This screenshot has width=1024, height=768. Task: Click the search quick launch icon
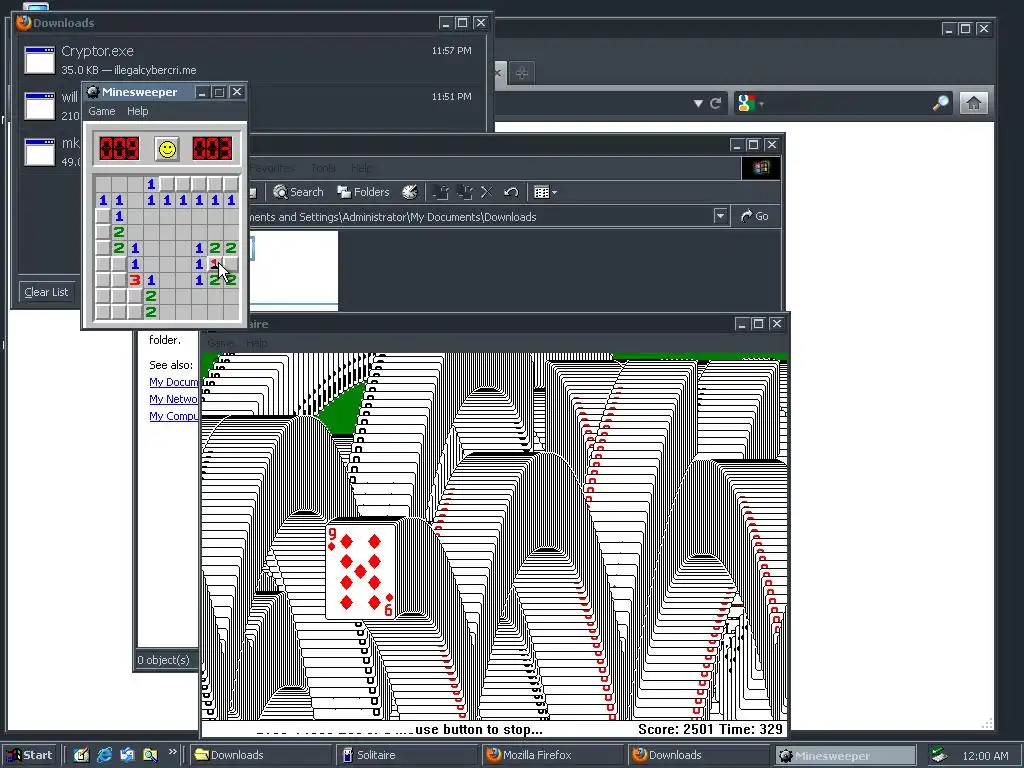pos(150,755)
